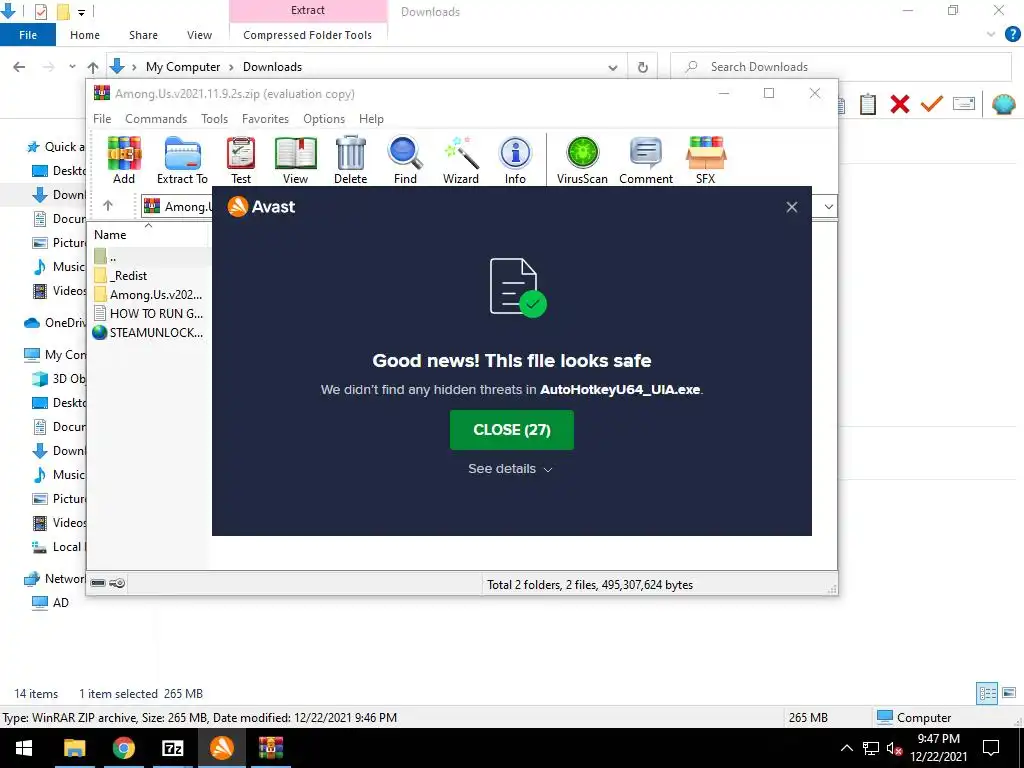Click AD computer in navigation pane
This screenshot has height=768, width=1024.
(51, 603)
